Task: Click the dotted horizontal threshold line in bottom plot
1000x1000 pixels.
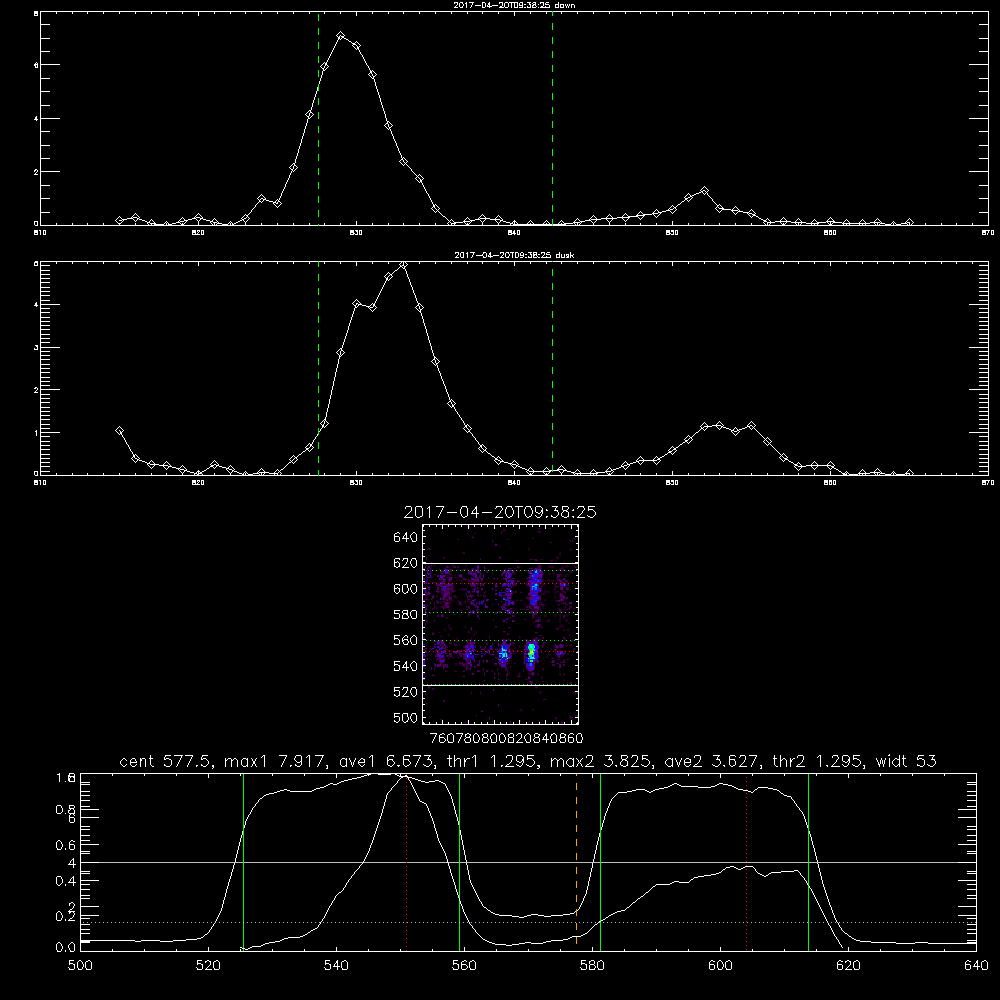Action: click(x=528, y=922)
